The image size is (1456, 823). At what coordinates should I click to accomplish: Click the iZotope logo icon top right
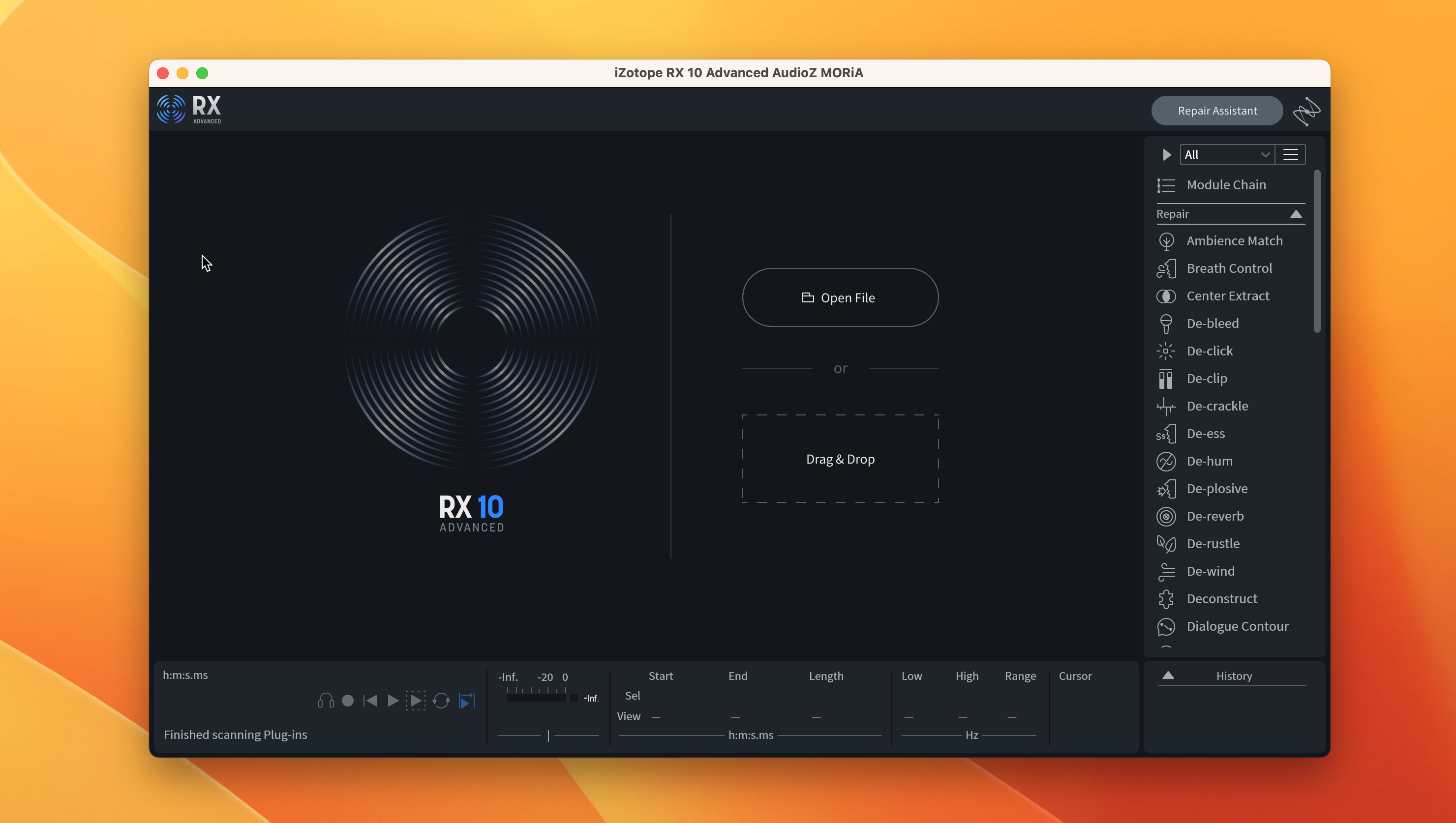click(x=1306, y=111)
